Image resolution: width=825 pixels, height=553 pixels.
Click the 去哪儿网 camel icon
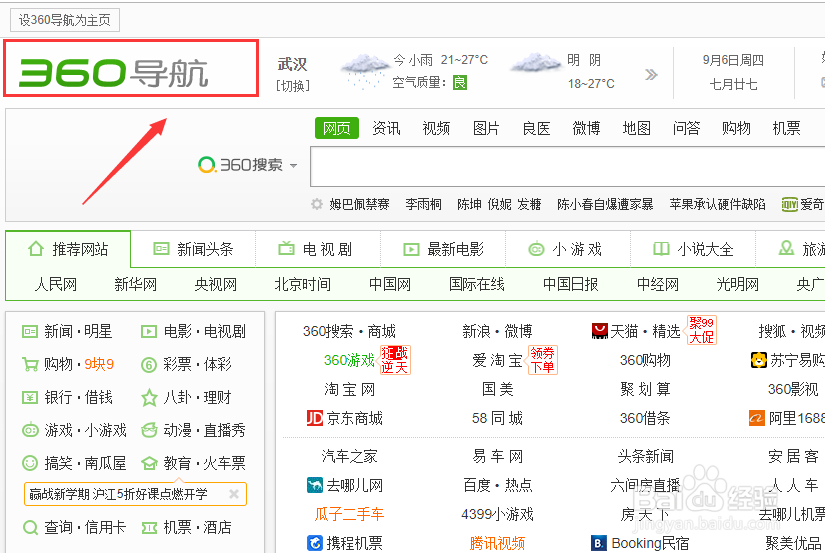pos(315,485)
